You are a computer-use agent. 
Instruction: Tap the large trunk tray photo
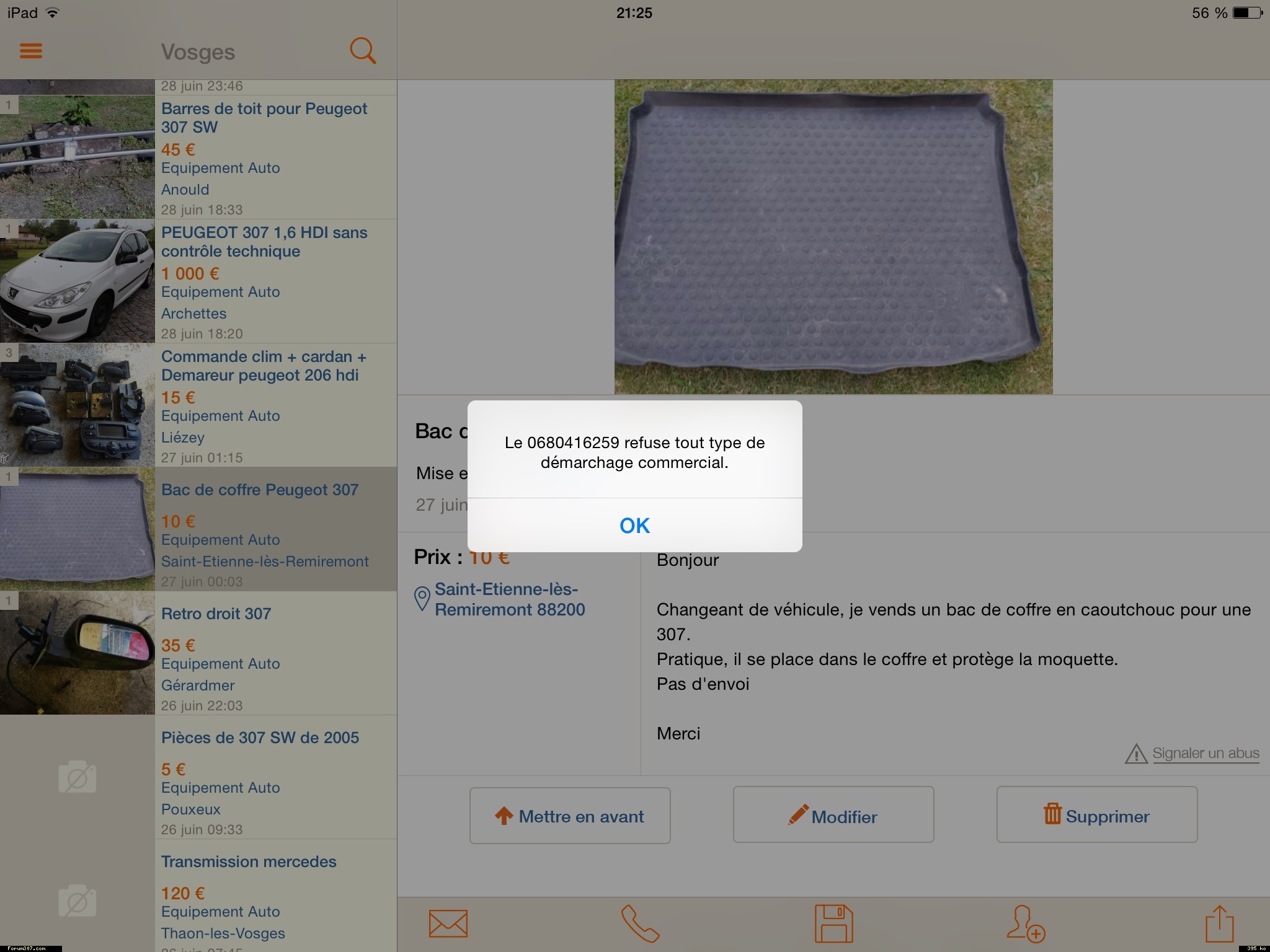coord(833,237)
